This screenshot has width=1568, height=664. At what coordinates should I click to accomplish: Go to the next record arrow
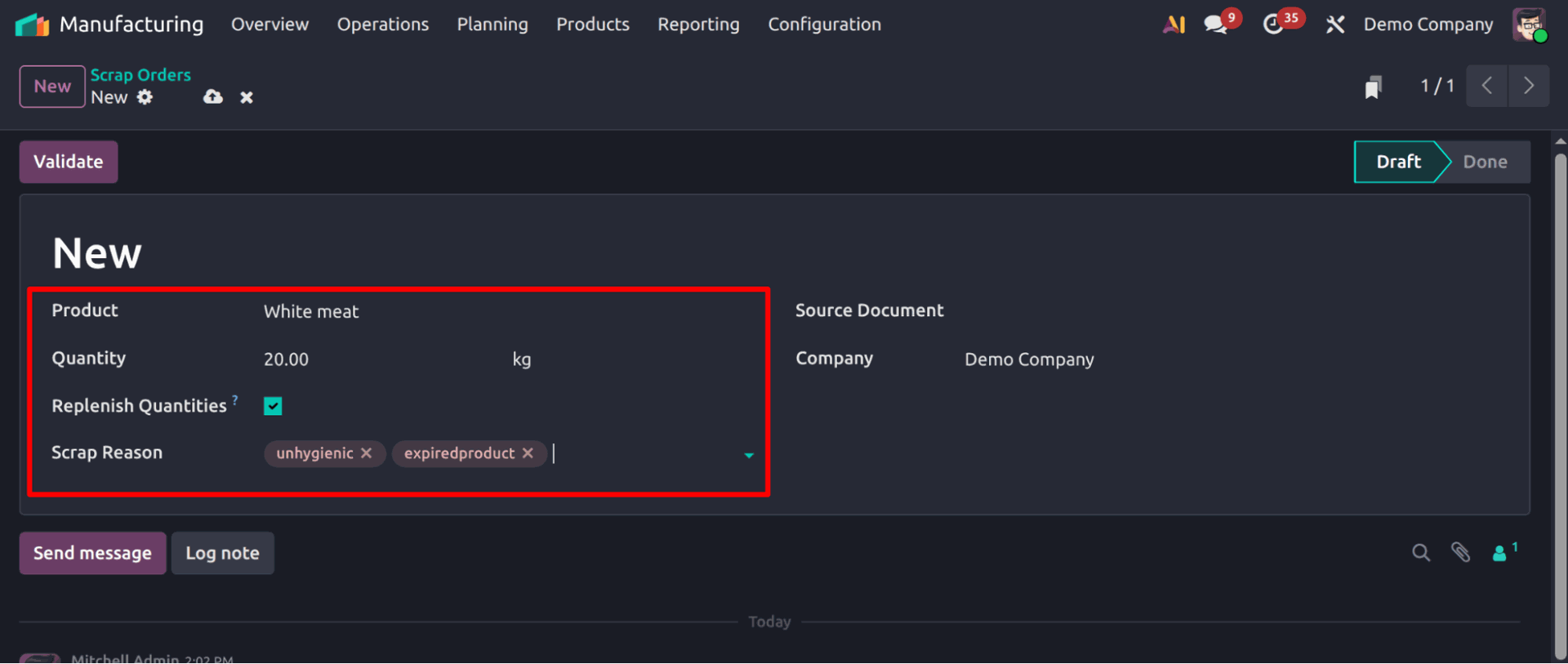pyautogui.click(x=1528, y=86)
